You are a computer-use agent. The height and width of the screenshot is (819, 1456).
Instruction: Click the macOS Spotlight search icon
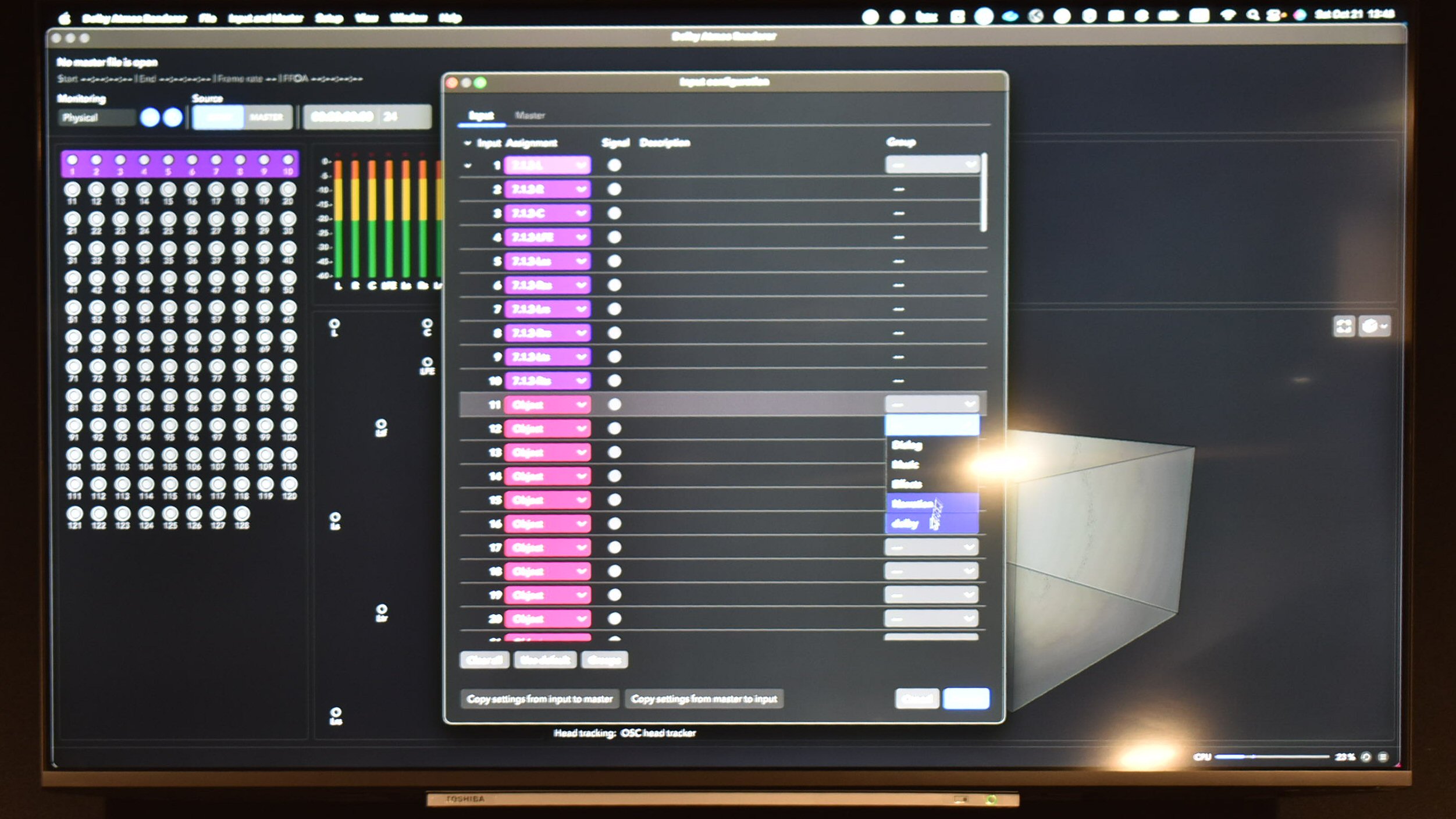(x=1252, y=16)
